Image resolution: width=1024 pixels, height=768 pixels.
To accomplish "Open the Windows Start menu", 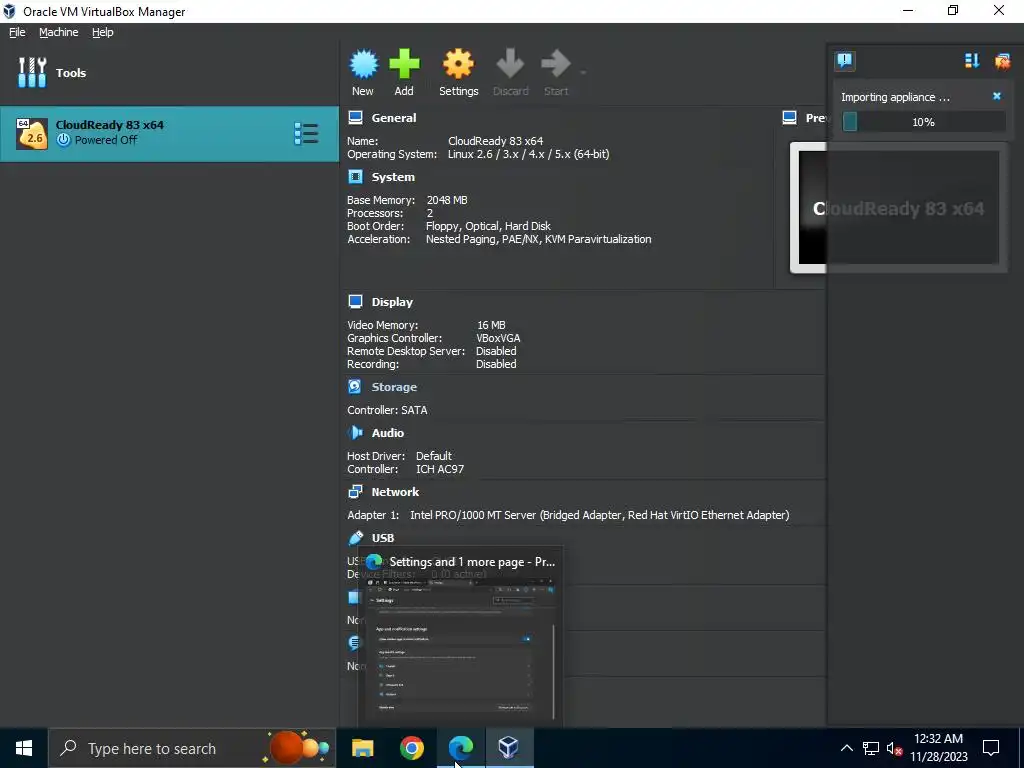I will point(24,748).
